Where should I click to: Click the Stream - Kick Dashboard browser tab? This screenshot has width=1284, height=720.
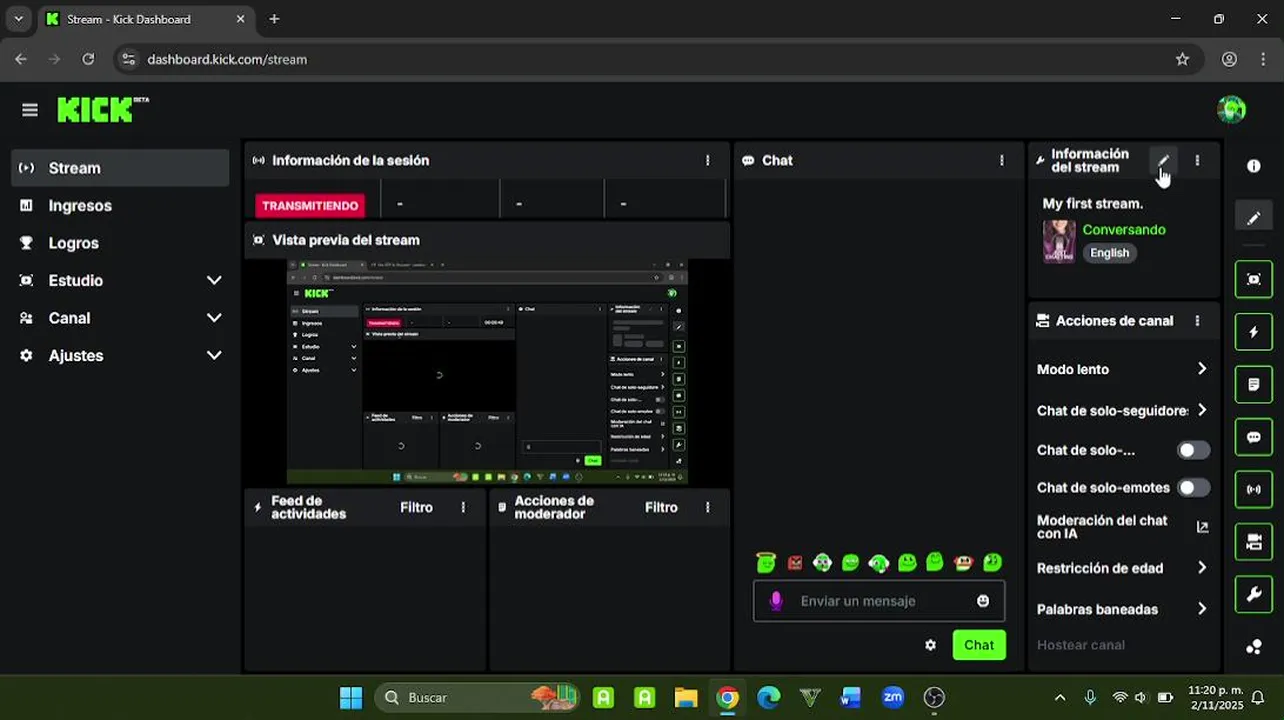[146, 19]
